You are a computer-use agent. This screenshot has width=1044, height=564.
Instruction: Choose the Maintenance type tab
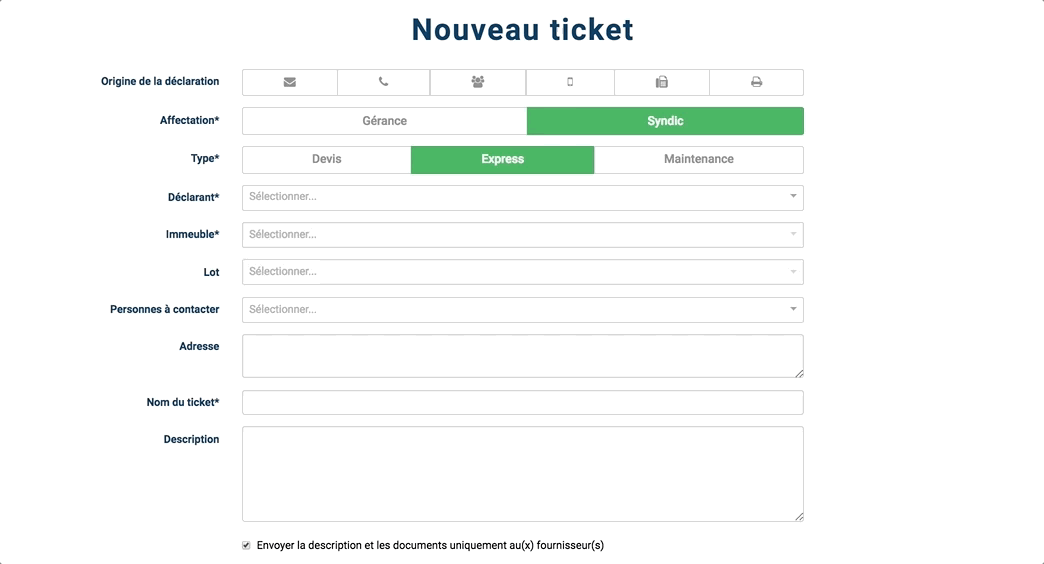[x=698, y=160]
